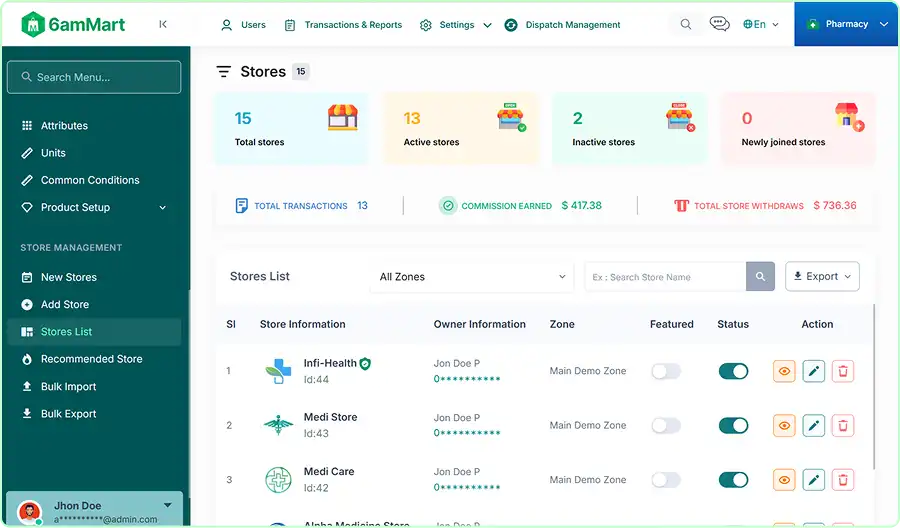
Task: Click the Medi Care logo
Action: click(278, 480)
